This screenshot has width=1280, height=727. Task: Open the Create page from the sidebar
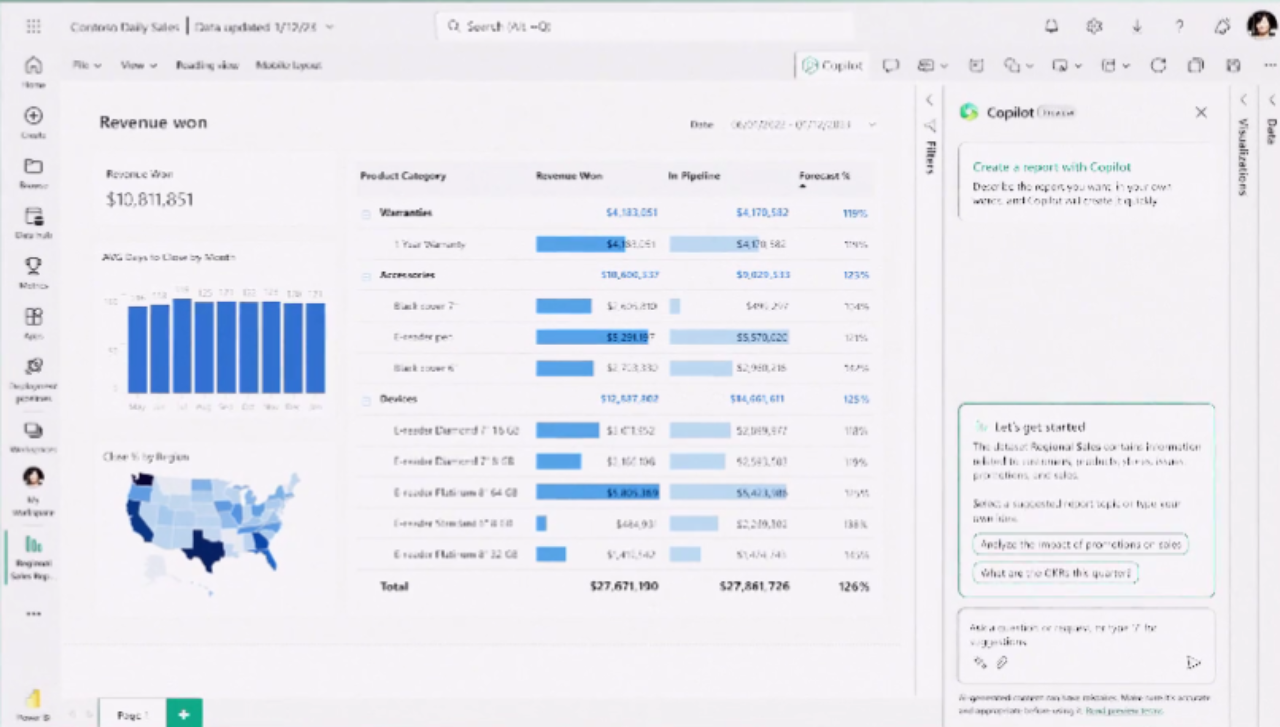[33, 122]
